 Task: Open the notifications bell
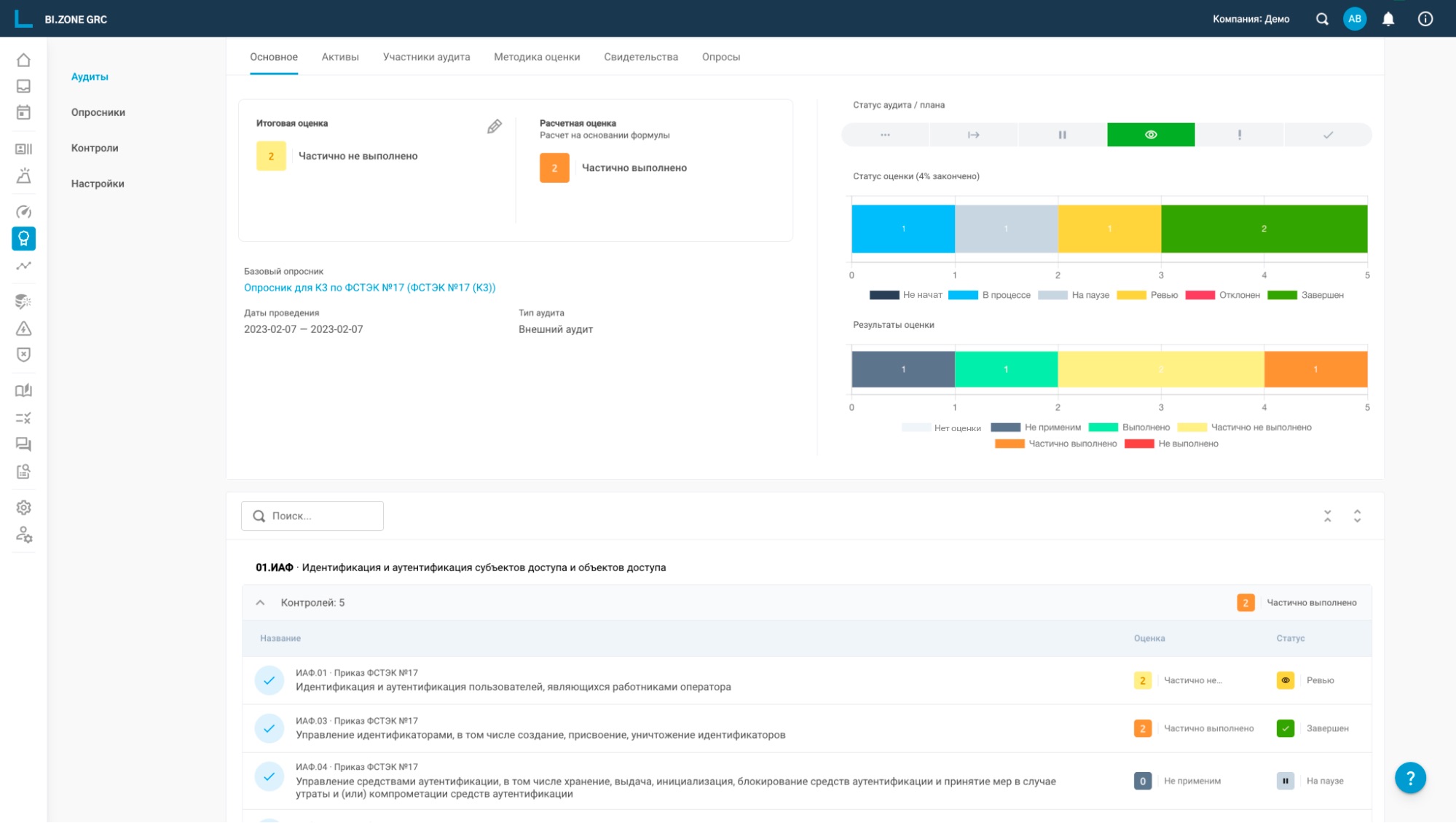coord(1388,19)
